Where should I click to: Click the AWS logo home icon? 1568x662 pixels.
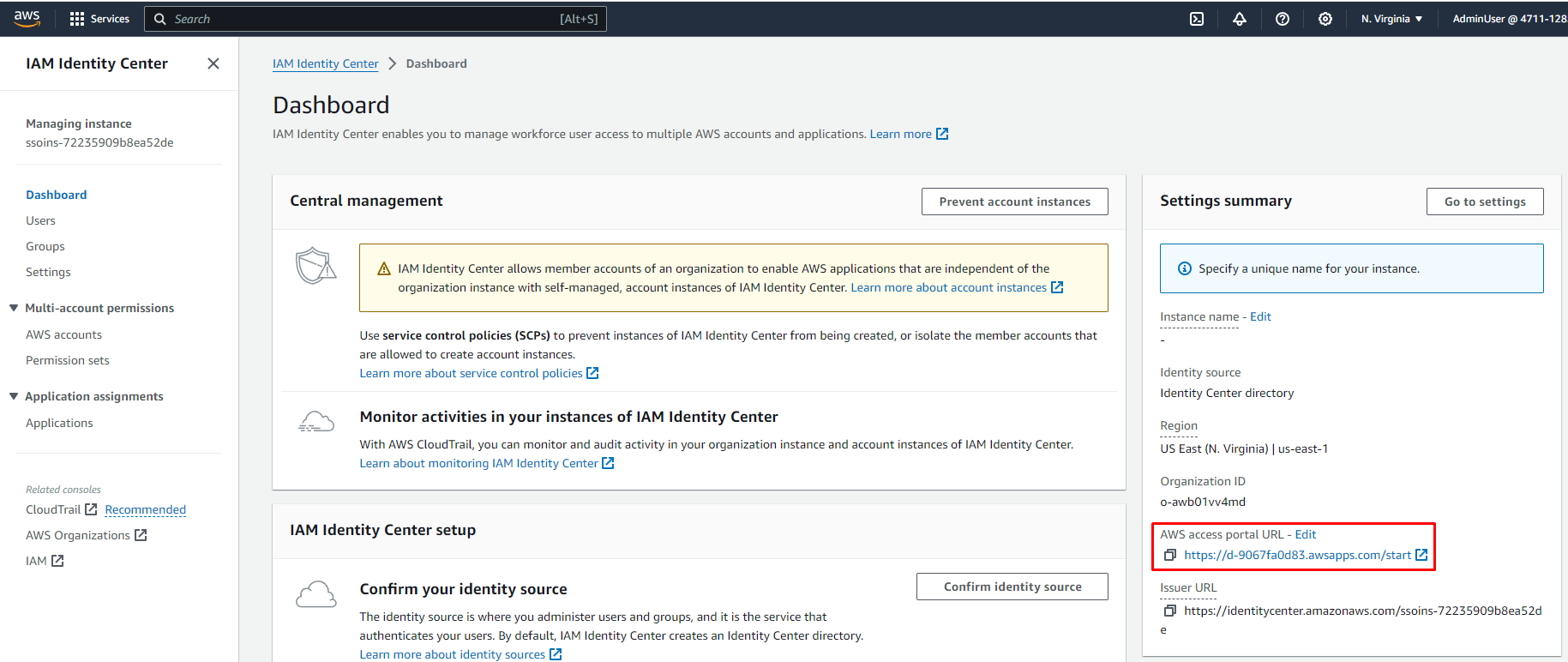pyautogui.click(x=27, y=19)
